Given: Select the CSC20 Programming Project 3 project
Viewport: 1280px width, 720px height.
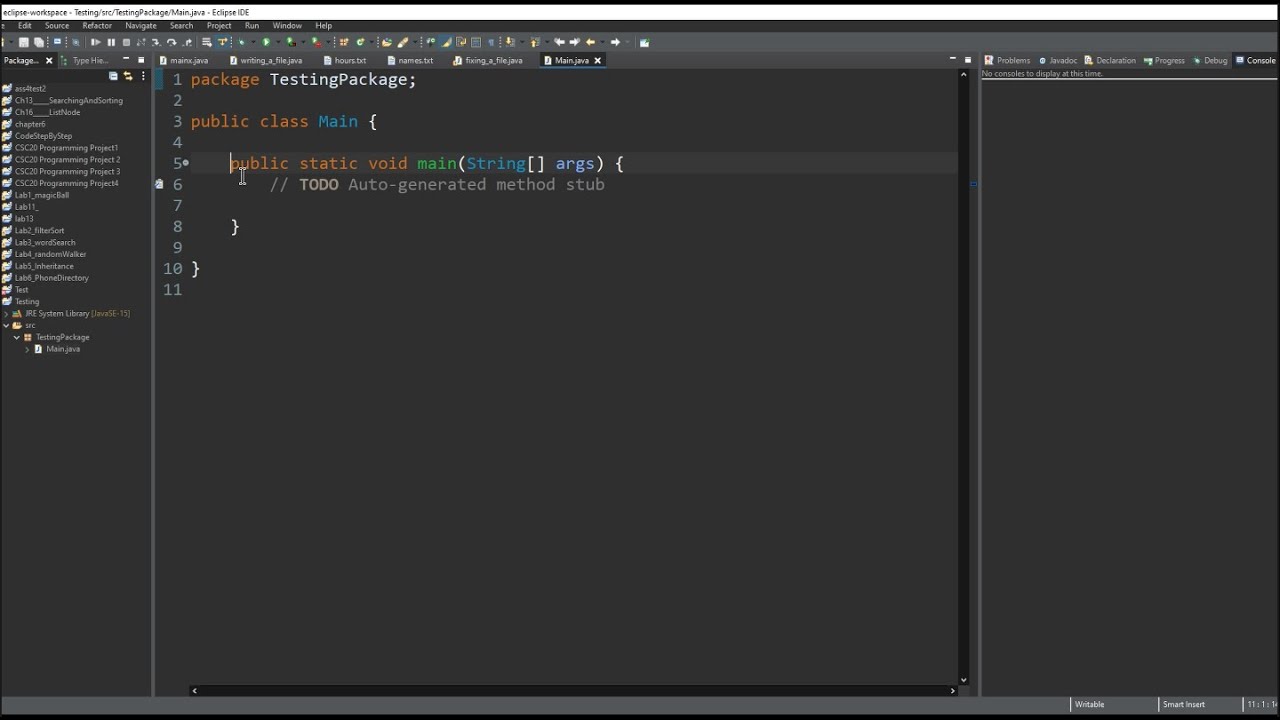Looking at the screenshot, I should 67,172.
